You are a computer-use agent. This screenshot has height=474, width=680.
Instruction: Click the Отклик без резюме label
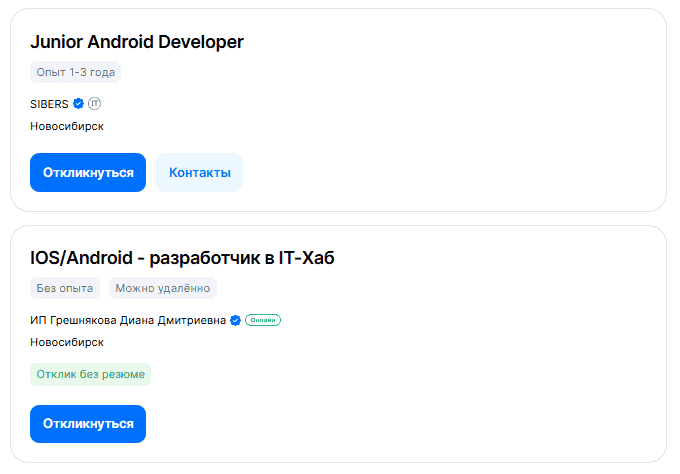coord(90,375)
